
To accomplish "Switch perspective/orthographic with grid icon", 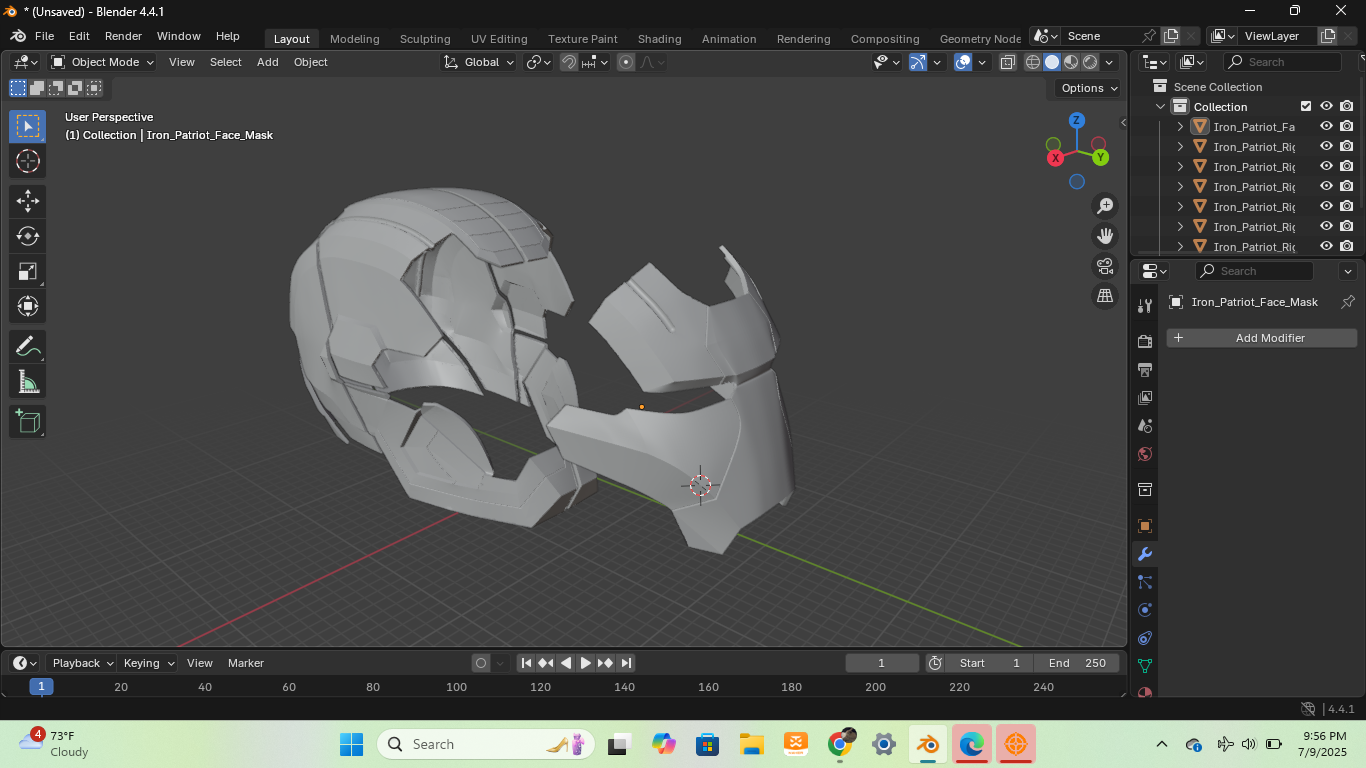I will pyautogui.click(x=1105, y=296).
